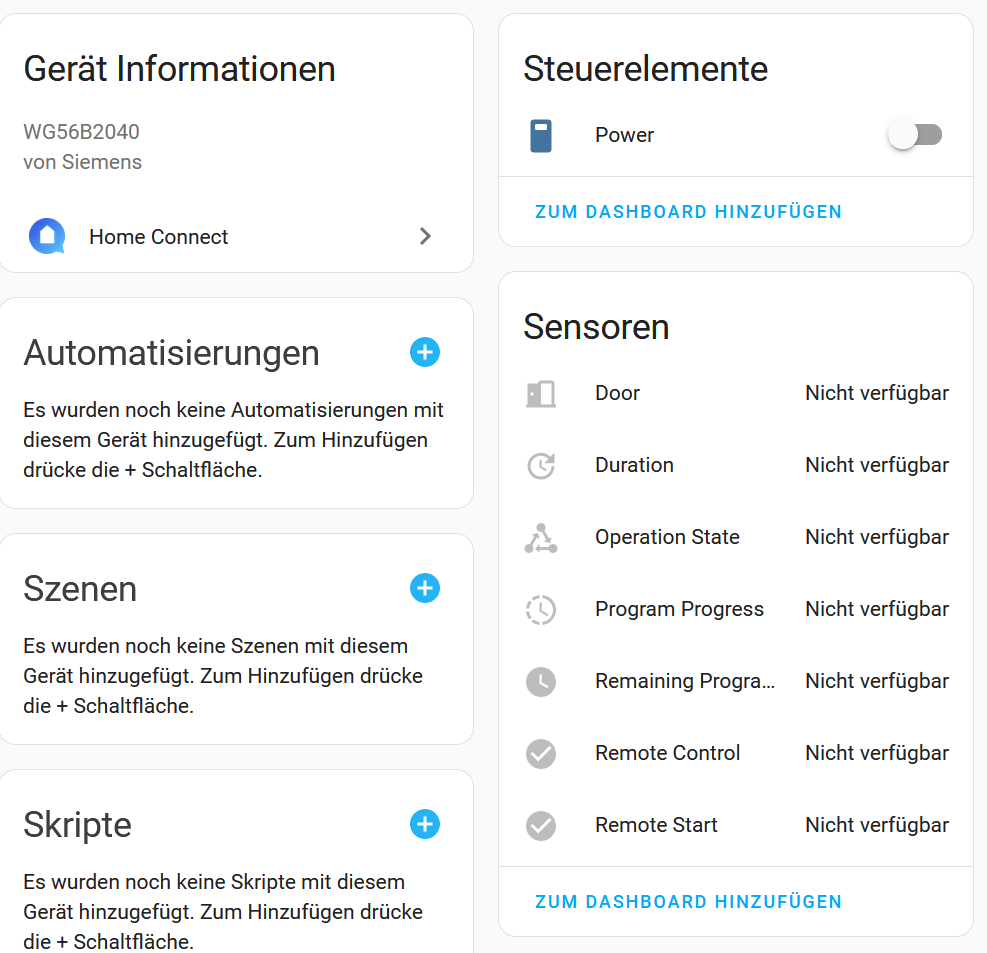987x953 pixels.
Task: Toggle the Power switch on
Action: [x=915, y=135]
